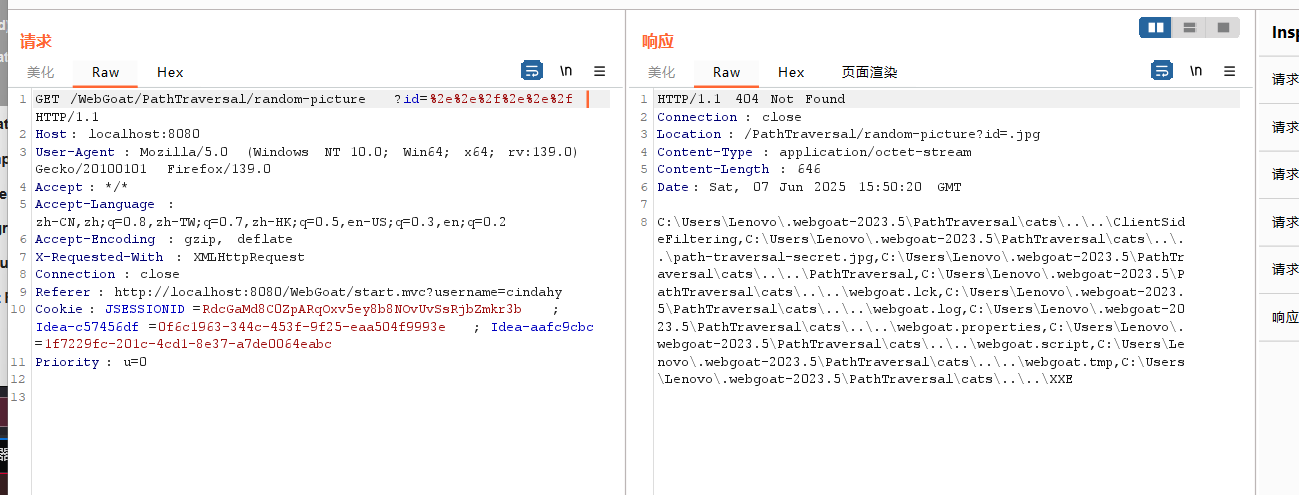Toggle word wrap in the request panel
1299x495 pixels.
(532, 71)
